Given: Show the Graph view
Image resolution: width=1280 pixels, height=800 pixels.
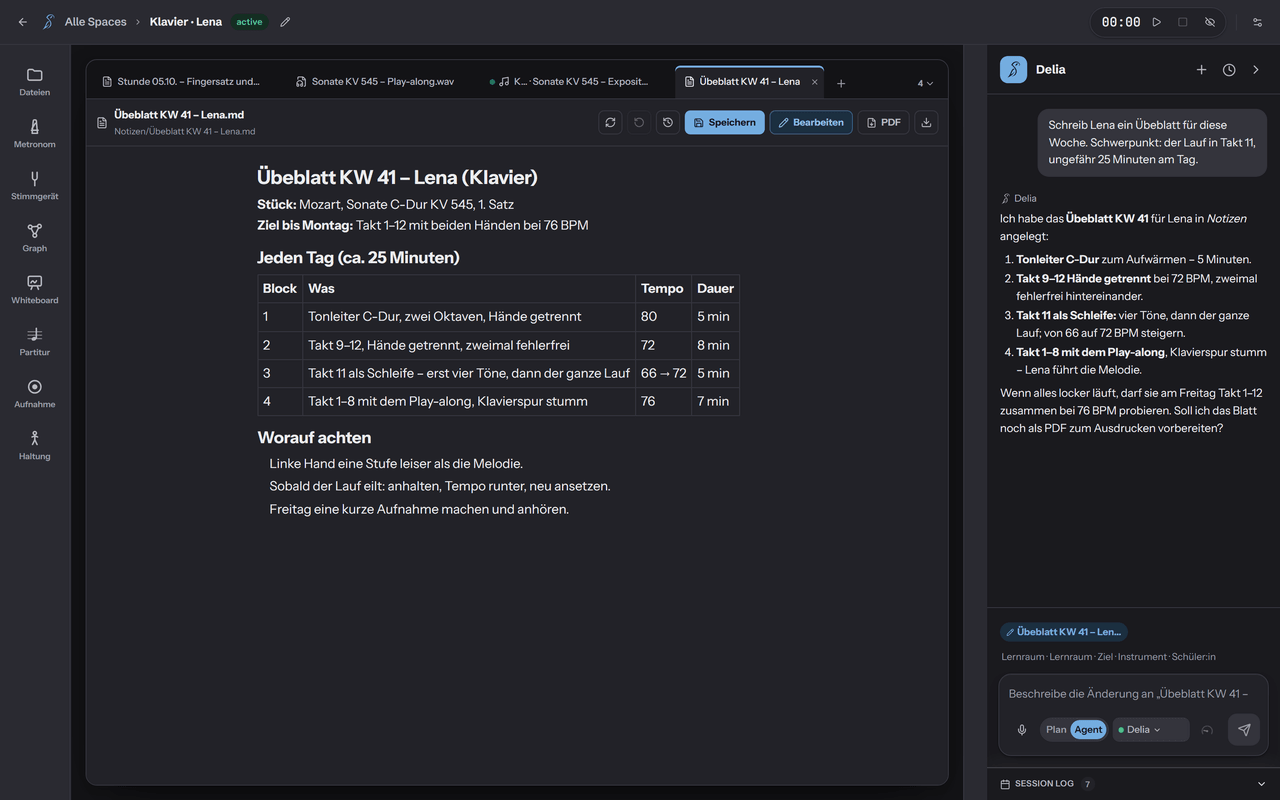Looking at the screenshot, I should [34, 238].
